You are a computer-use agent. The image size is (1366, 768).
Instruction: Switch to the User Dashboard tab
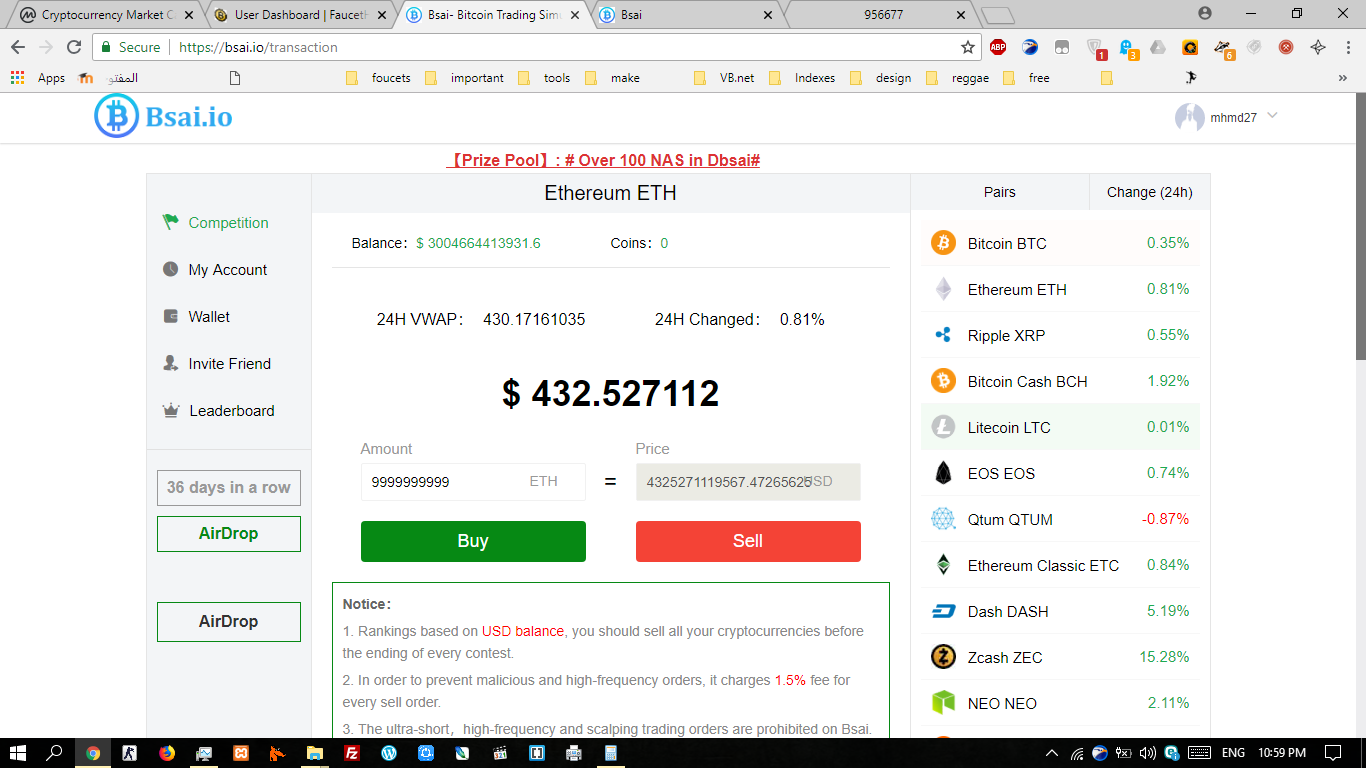[x=301, y=15]
